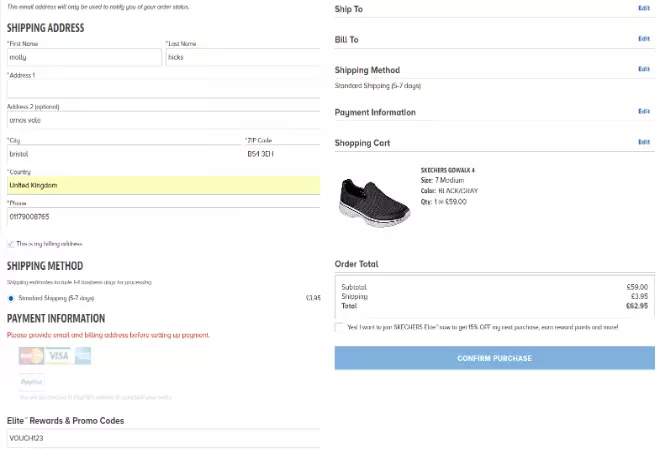Click the Address 2 field with amos vale

pyautogui.click(x=163, y=120)
